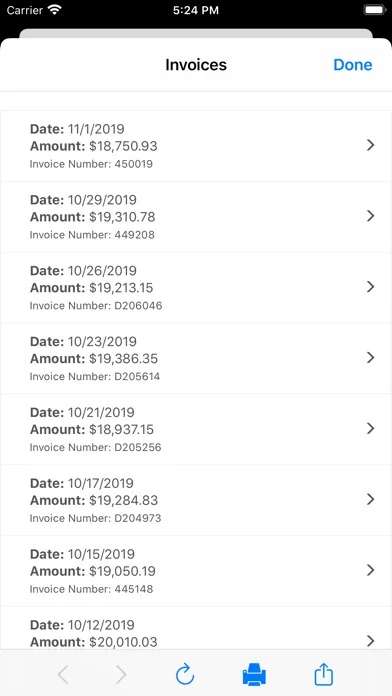The height and width of the screenshot is (696, 392).
Task: Tap the forward arrow in bottom toolbar
Action: tap(121, 675)
